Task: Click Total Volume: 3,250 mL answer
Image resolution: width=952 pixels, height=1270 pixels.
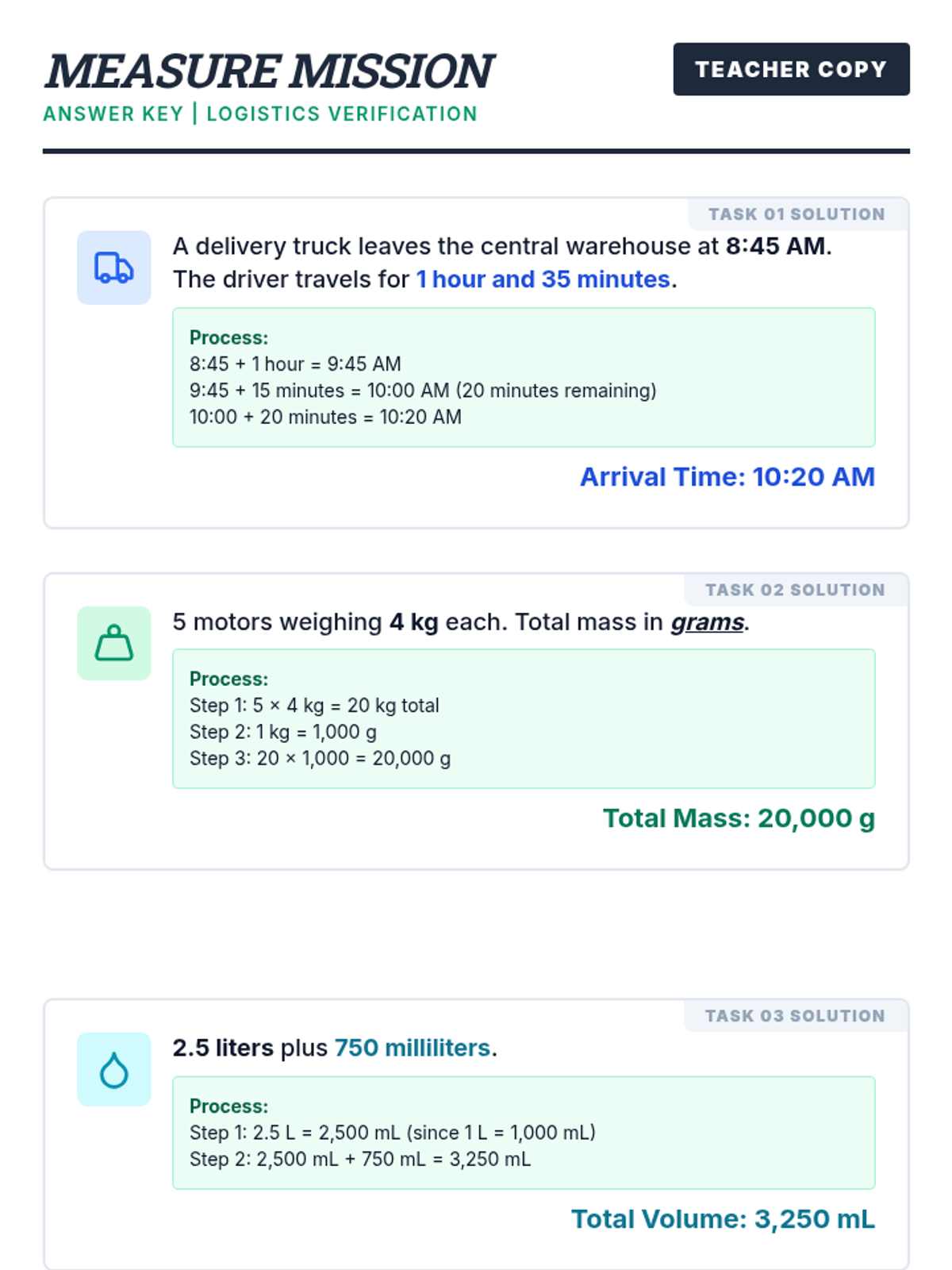Action: point(723,1219)
